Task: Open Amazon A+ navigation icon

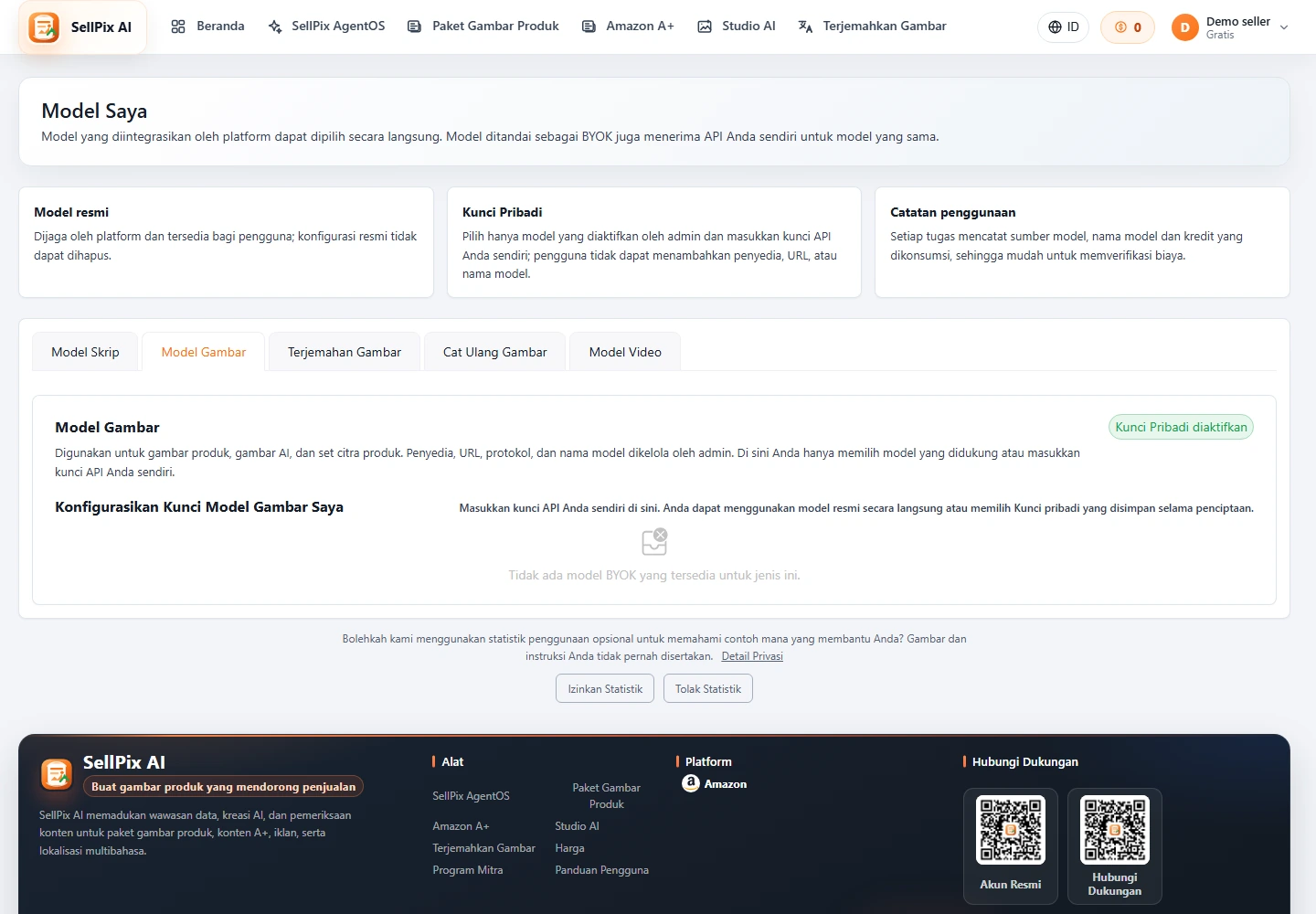Action: (x=589, y=27)
